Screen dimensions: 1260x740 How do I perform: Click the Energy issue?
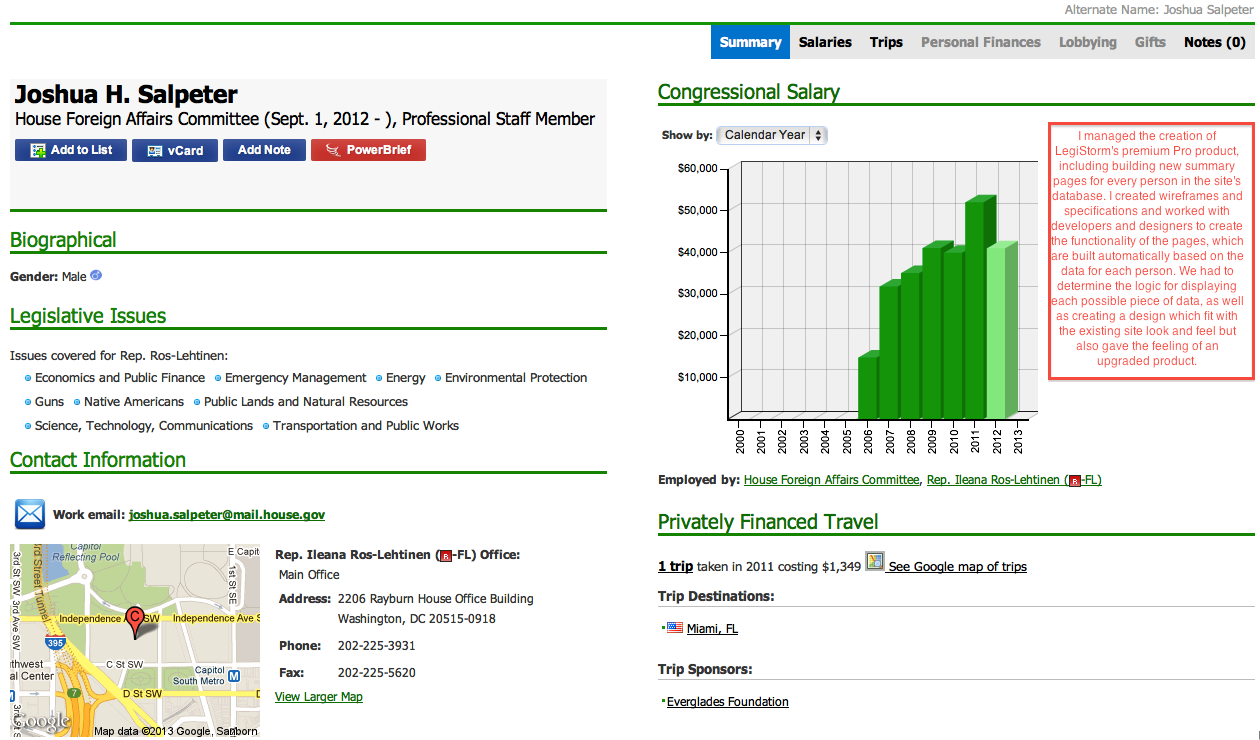[405, 378]
